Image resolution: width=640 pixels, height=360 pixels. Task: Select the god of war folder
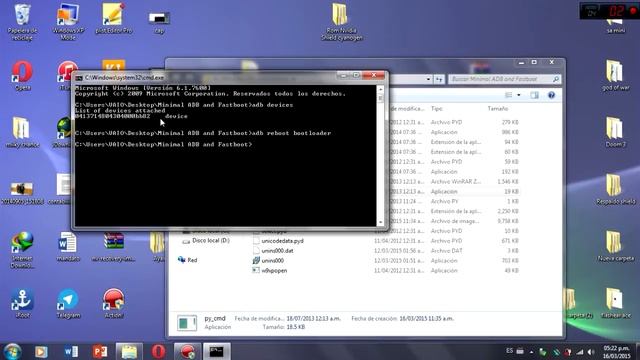point(615,76)
